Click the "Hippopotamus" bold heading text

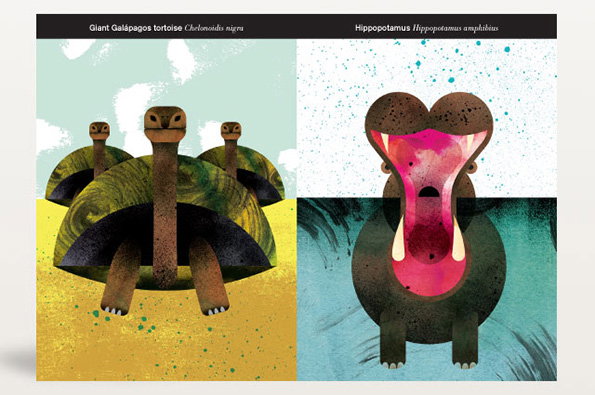(x=382, y=28)
